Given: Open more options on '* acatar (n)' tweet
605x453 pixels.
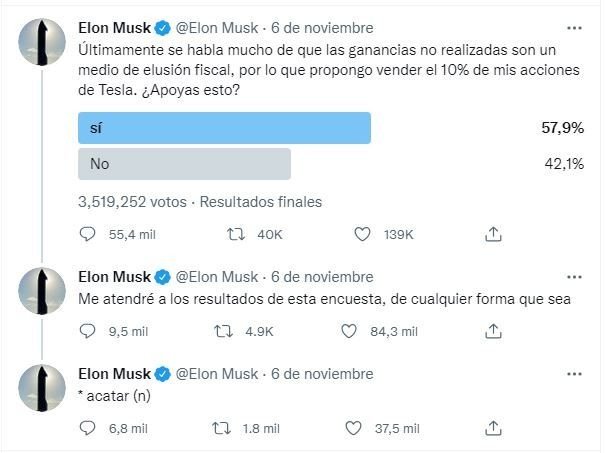Looking at the screenshot, I should pos(574,374).
